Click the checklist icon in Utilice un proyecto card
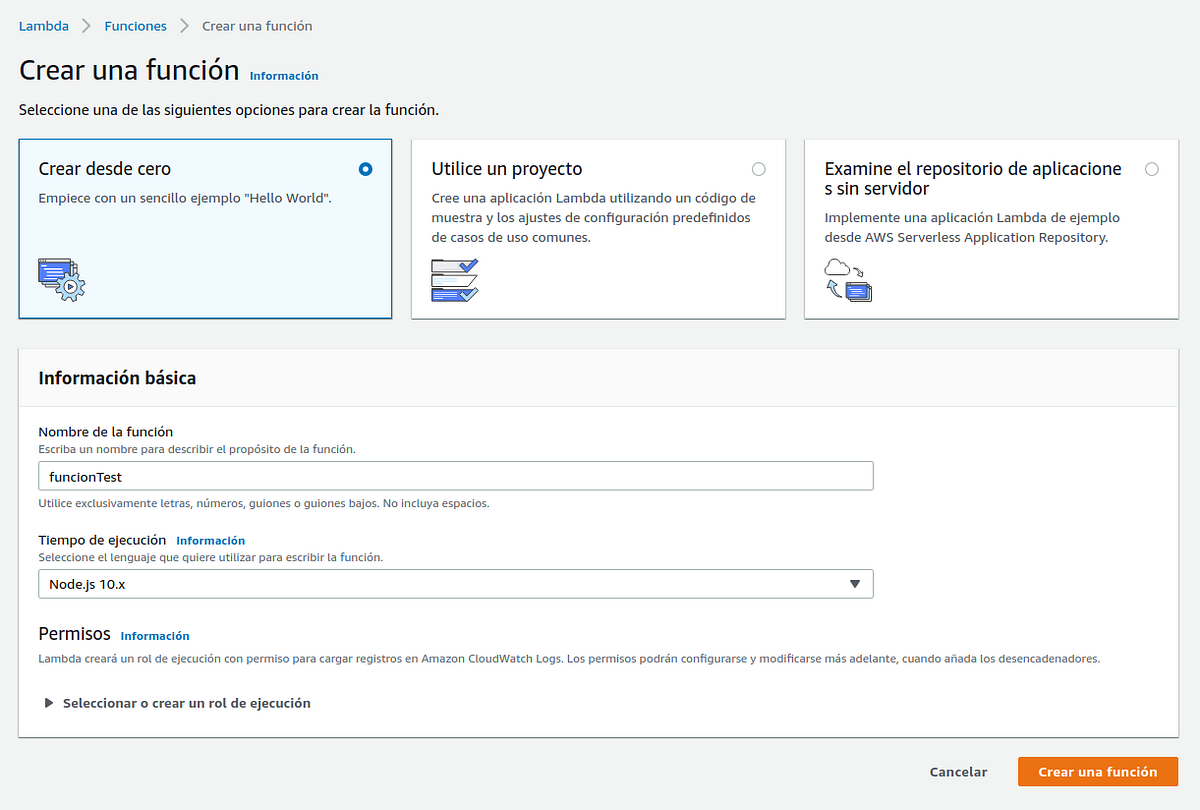 454,277
